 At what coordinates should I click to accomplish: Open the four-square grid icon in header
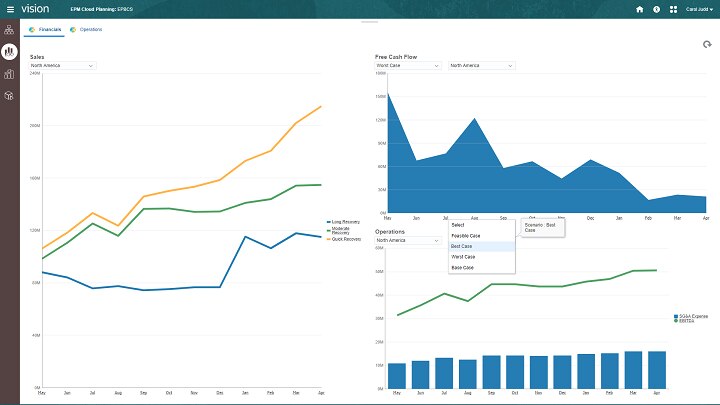pos(673,9)
